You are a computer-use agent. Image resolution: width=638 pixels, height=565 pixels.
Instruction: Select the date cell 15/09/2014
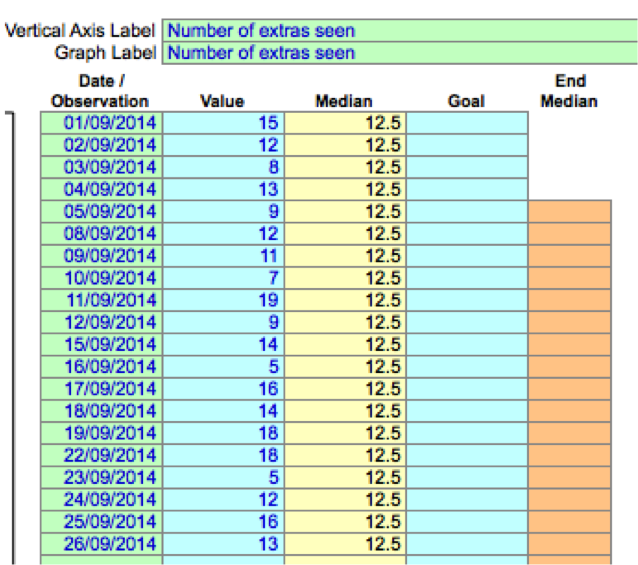click(102, 345)
